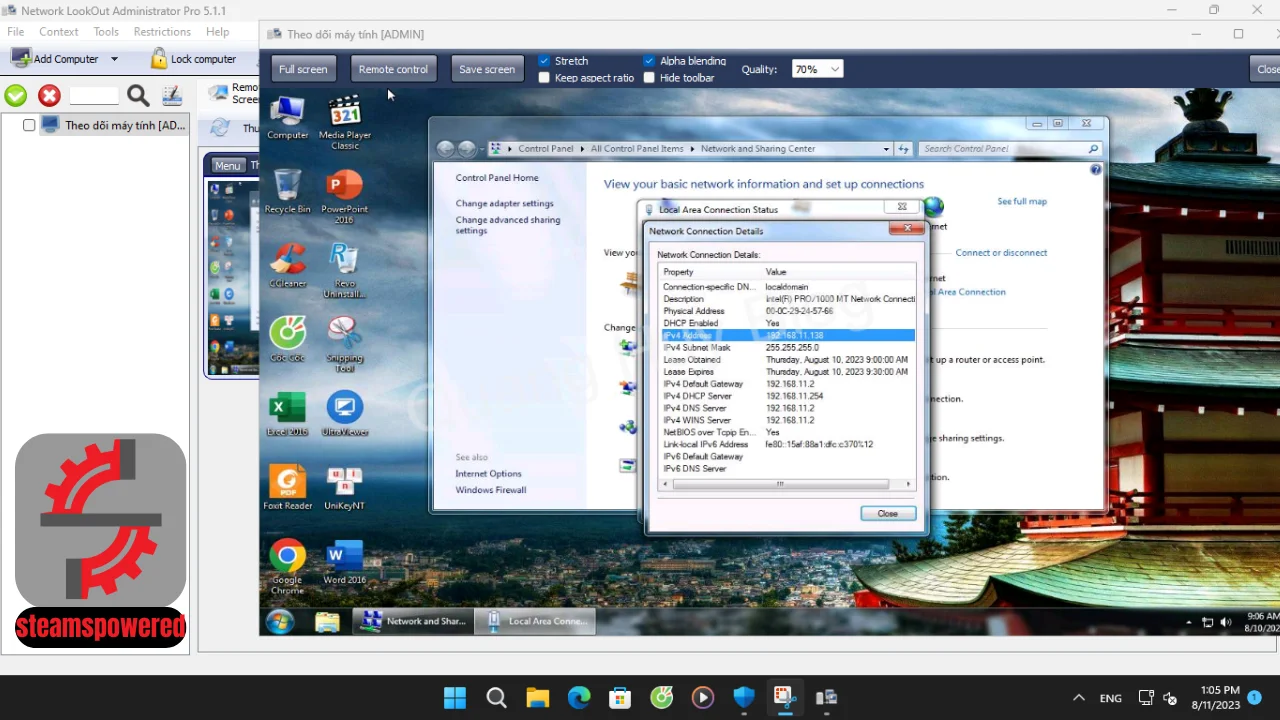Open the Add Computer dropdown arrow
This screenshot has height=720, width=1280.
pyautogui.click(x=114, y=59)
